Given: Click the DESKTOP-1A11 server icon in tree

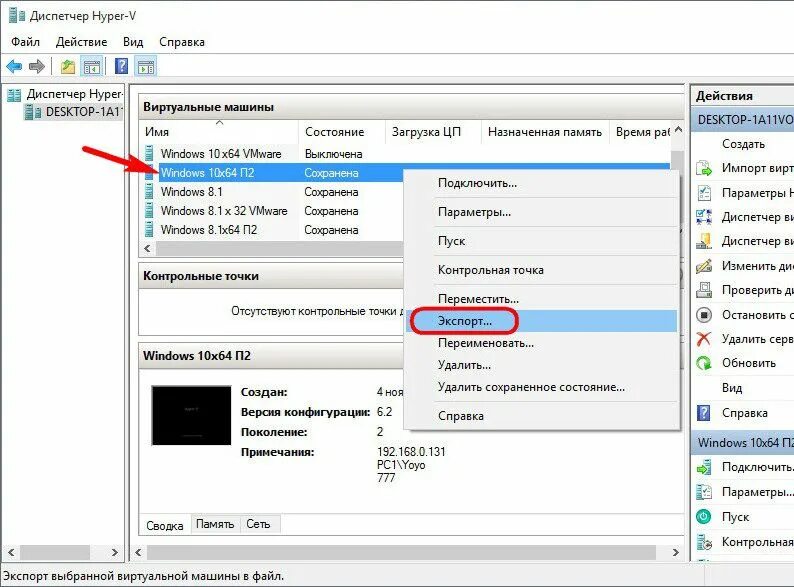Looking at the screenshot, I should [x=33, y=112].
